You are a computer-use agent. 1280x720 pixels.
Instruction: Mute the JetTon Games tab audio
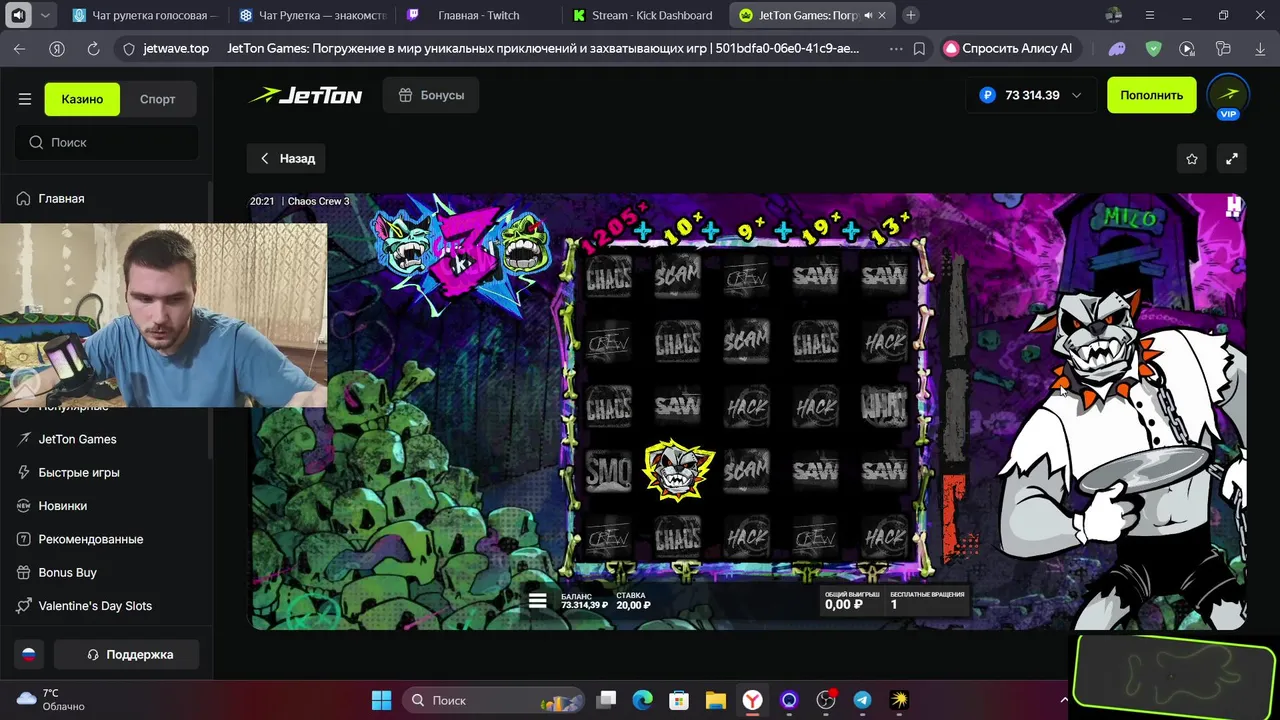click(x=868, y=15)
